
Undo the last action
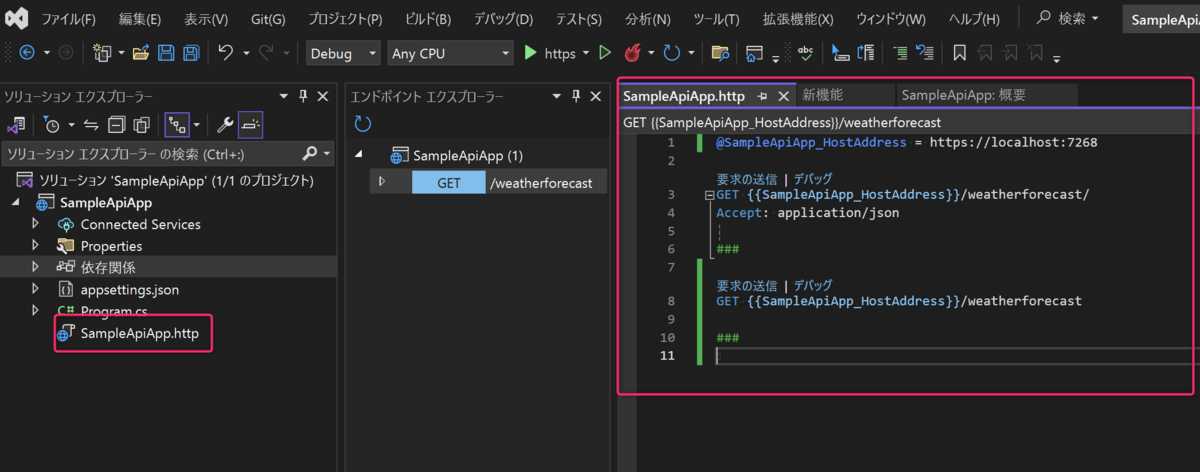226,53
